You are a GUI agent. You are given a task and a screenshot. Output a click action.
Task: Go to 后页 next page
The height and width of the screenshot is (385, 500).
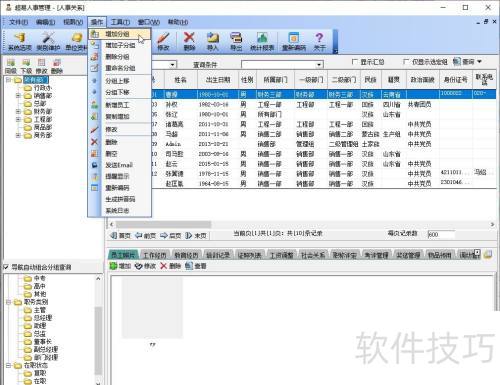pyautogui.click(x=170, y=236)
